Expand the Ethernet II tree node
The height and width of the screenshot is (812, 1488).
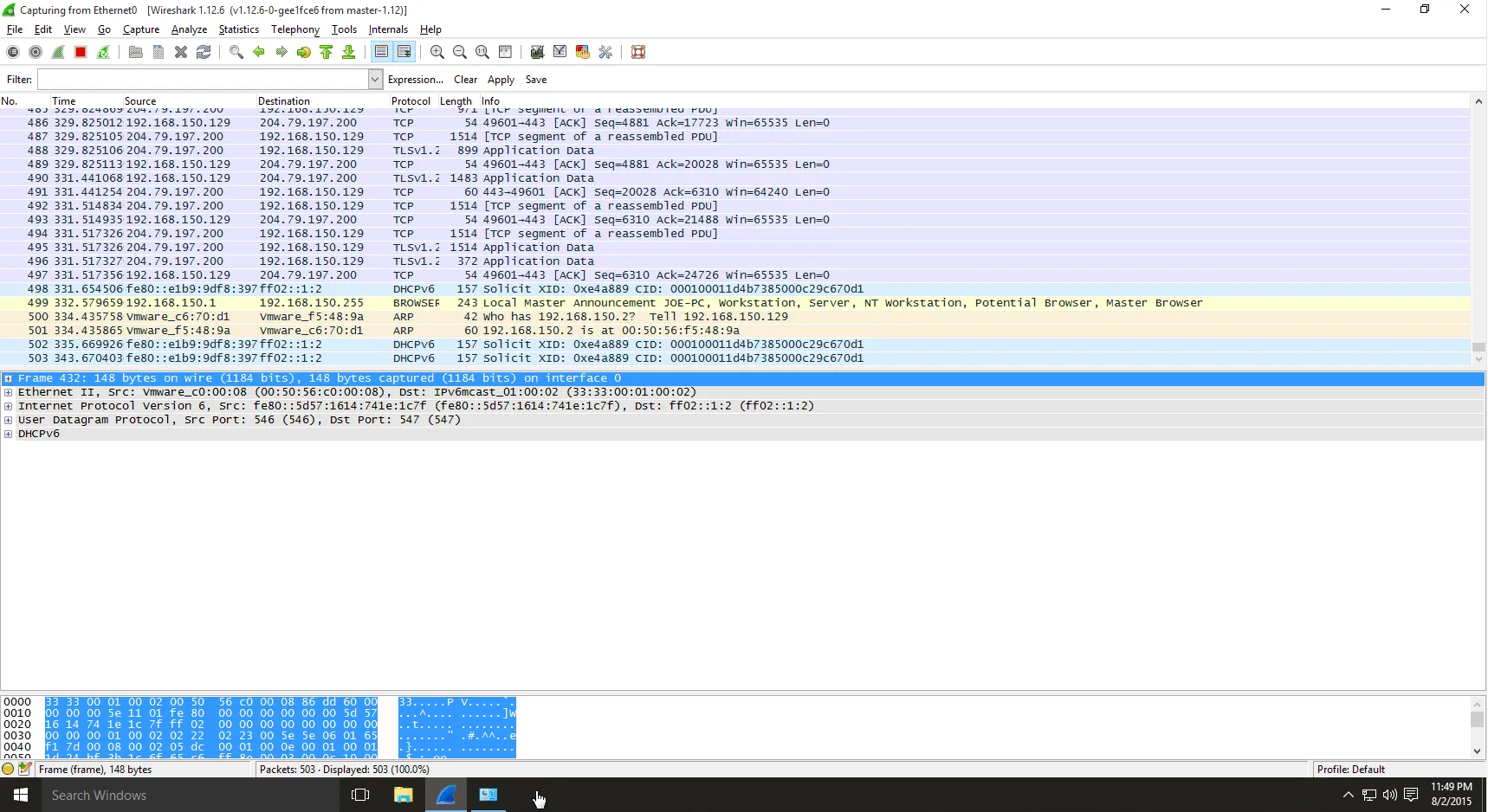pos(8,392)
